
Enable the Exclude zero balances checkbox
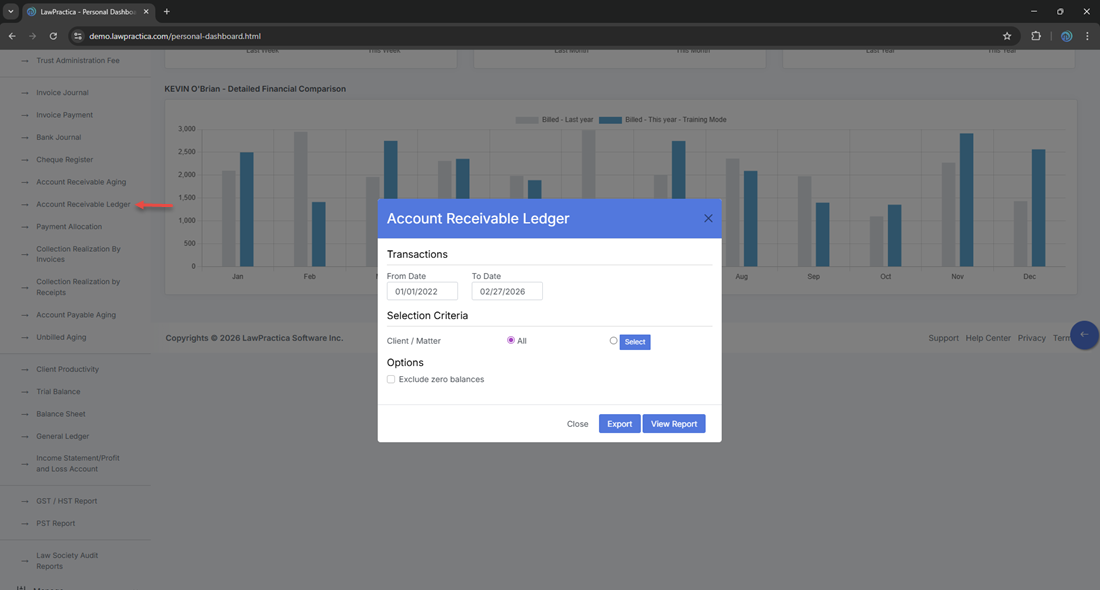[x=391, y=379]
